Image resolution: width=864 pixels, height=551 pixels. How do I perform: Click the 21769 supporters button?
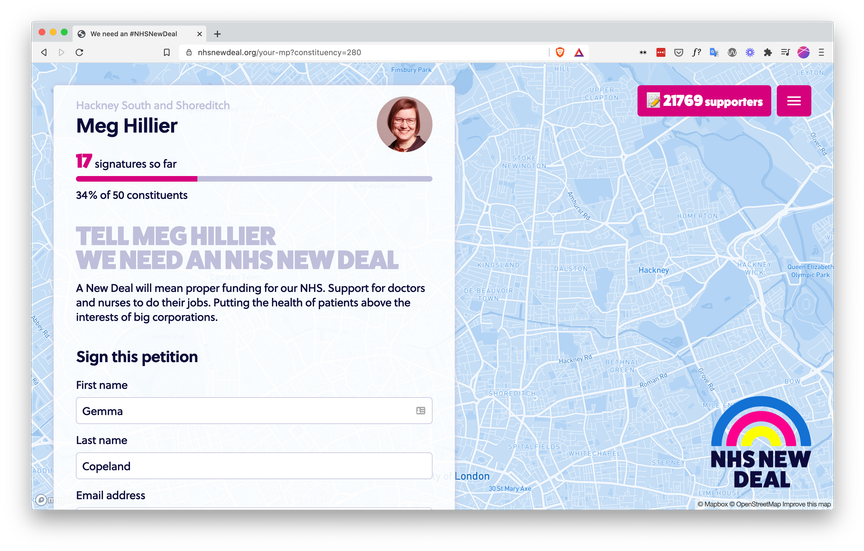(x=704, y=101)
